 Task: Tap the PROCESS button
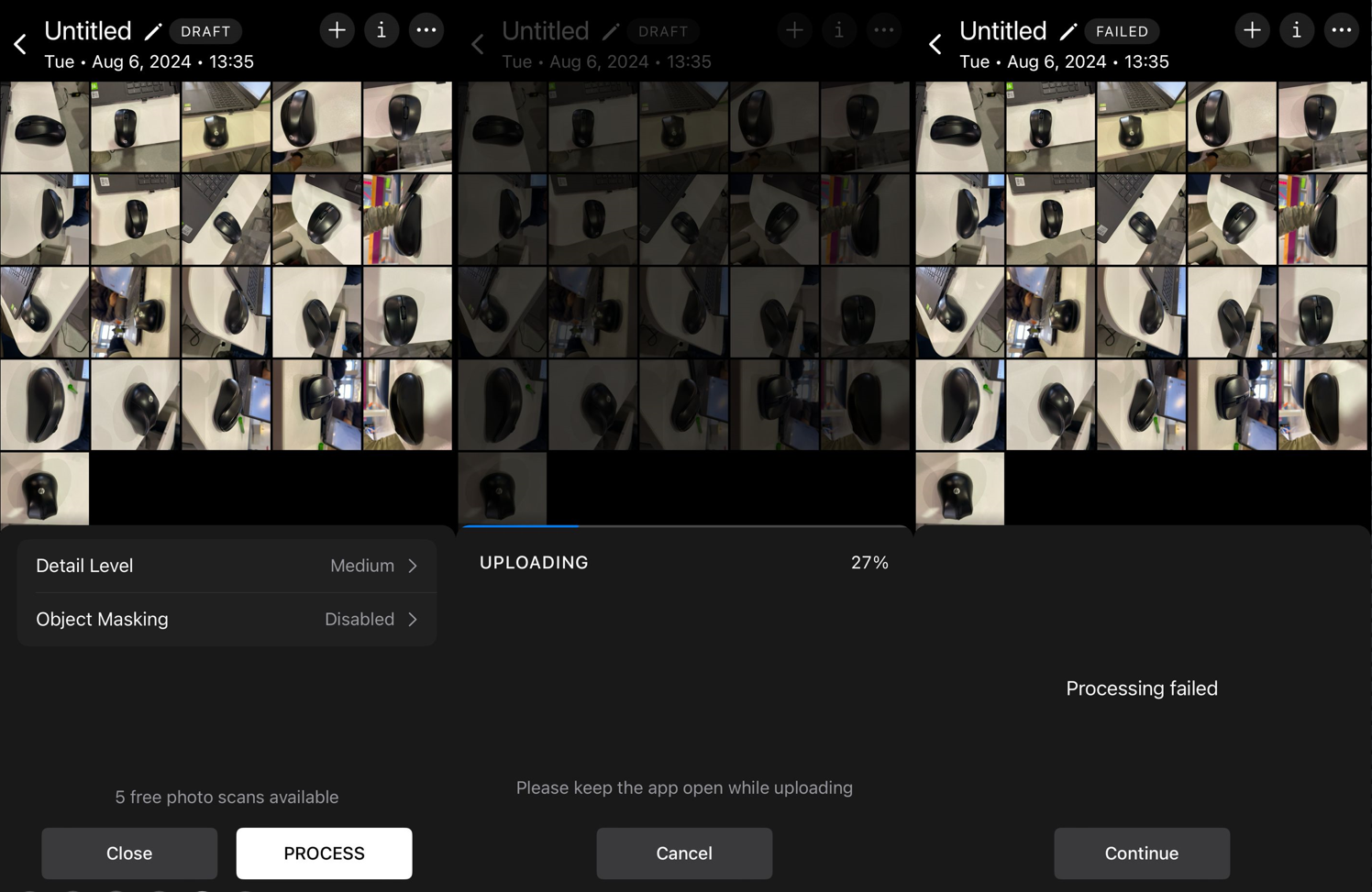324,853
